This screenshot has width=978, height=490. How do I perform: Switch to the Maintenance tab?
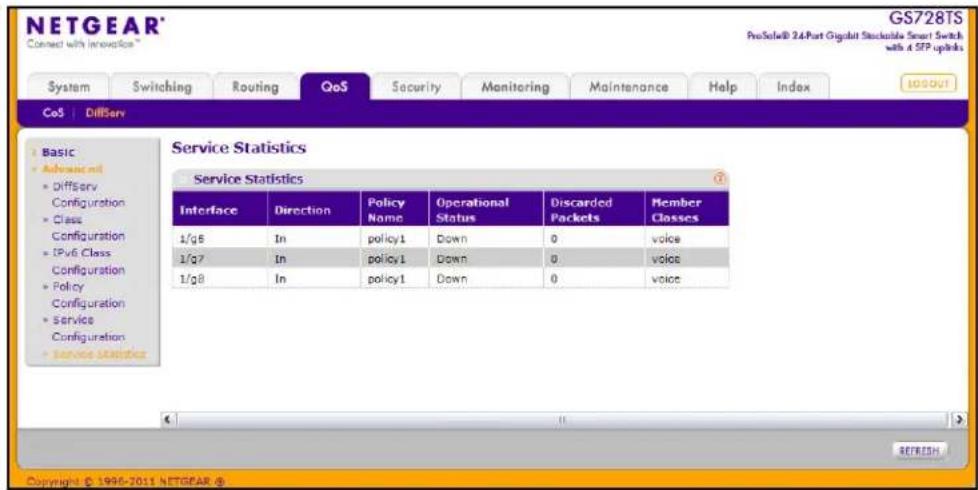[x=629, y=87]
